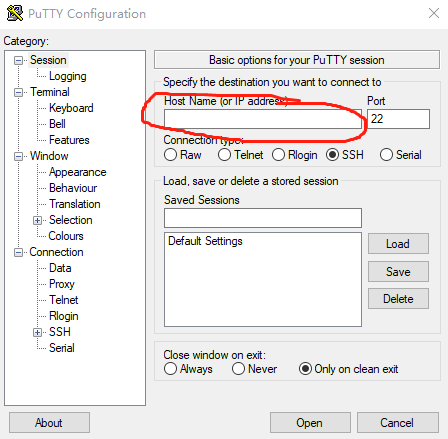Open the Appearance settings category
Viewport: 448px width, 439px height.
[78, 172]
